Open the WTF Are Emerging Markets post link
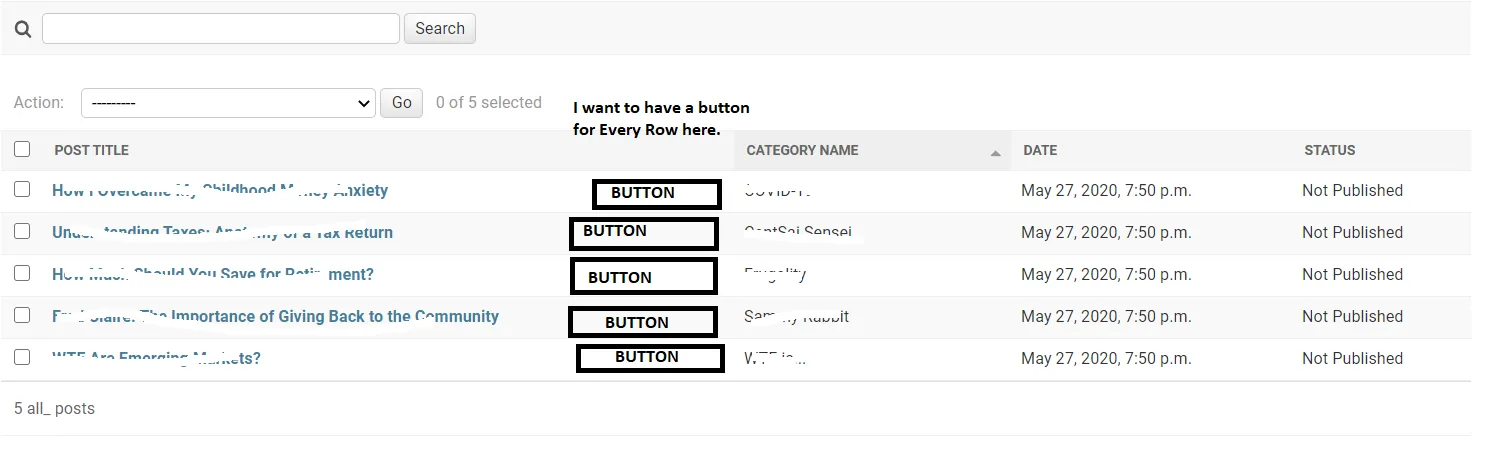The height and width of the screenshot is (471, 1491). click(x=156, y=358)
